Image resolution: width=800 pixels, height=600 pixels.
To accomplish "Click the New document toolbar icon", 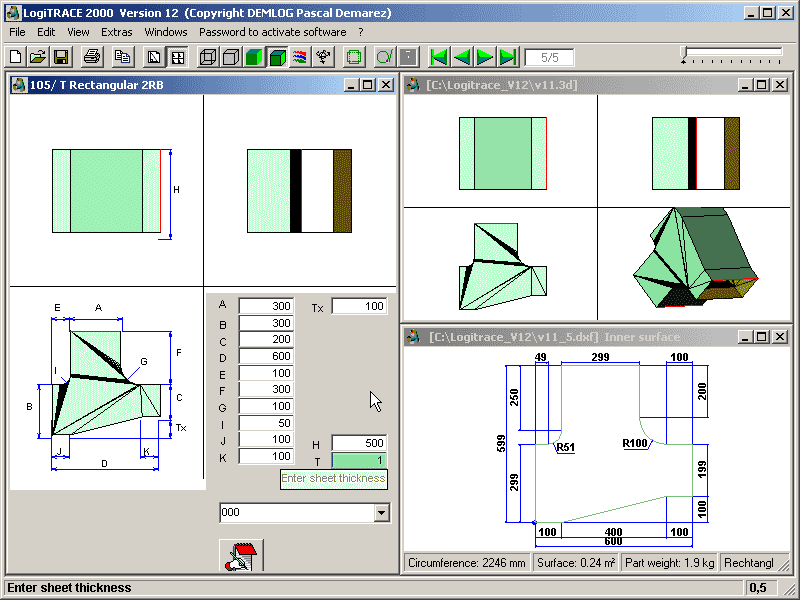I will [15, 57].
